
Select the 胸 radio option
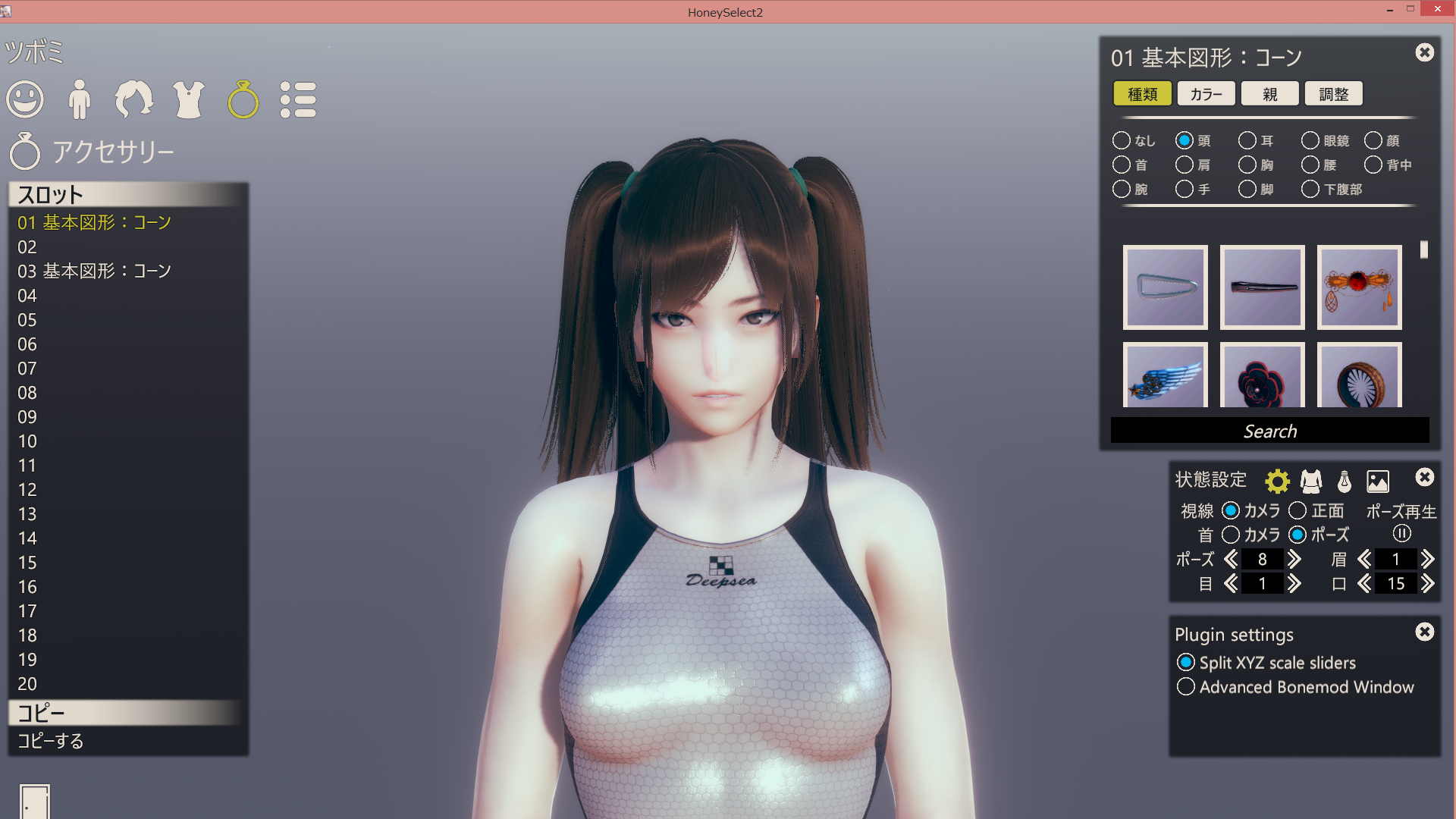1247,165
